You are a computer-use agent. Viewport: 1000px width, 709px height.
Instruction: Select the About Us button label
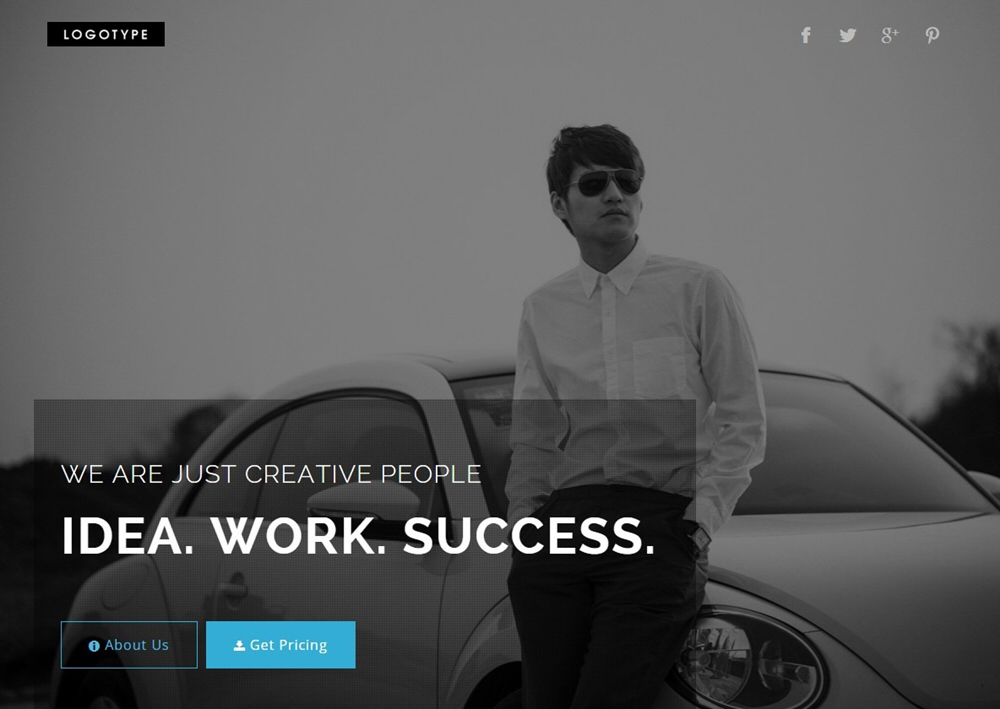pyautogui.click(x=136, y=645)
